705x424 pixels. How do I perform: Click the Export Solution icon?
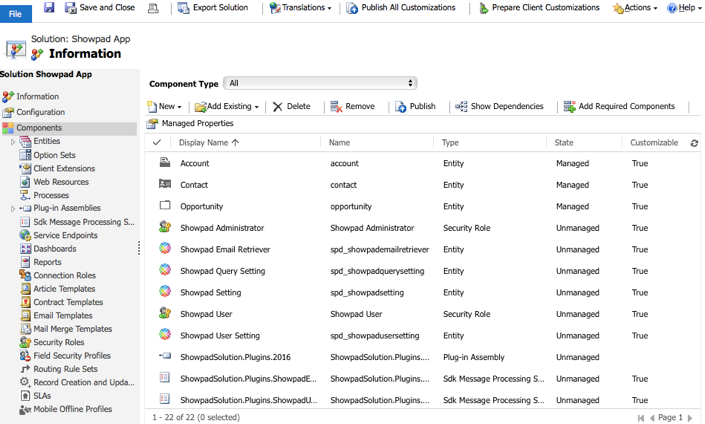tap(183, 8)
